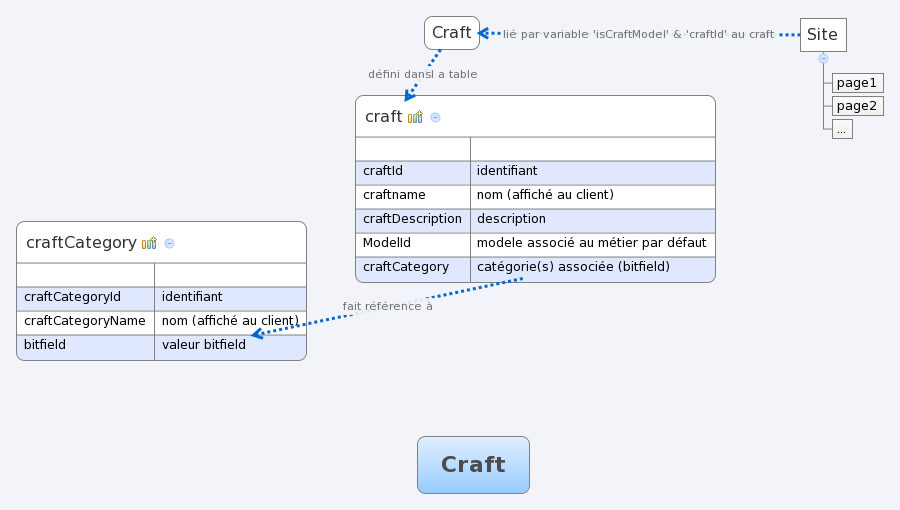Select the page2 child node
Viewport: 900px width, 510px height.
pyautogui.click(x=856, y=106)
